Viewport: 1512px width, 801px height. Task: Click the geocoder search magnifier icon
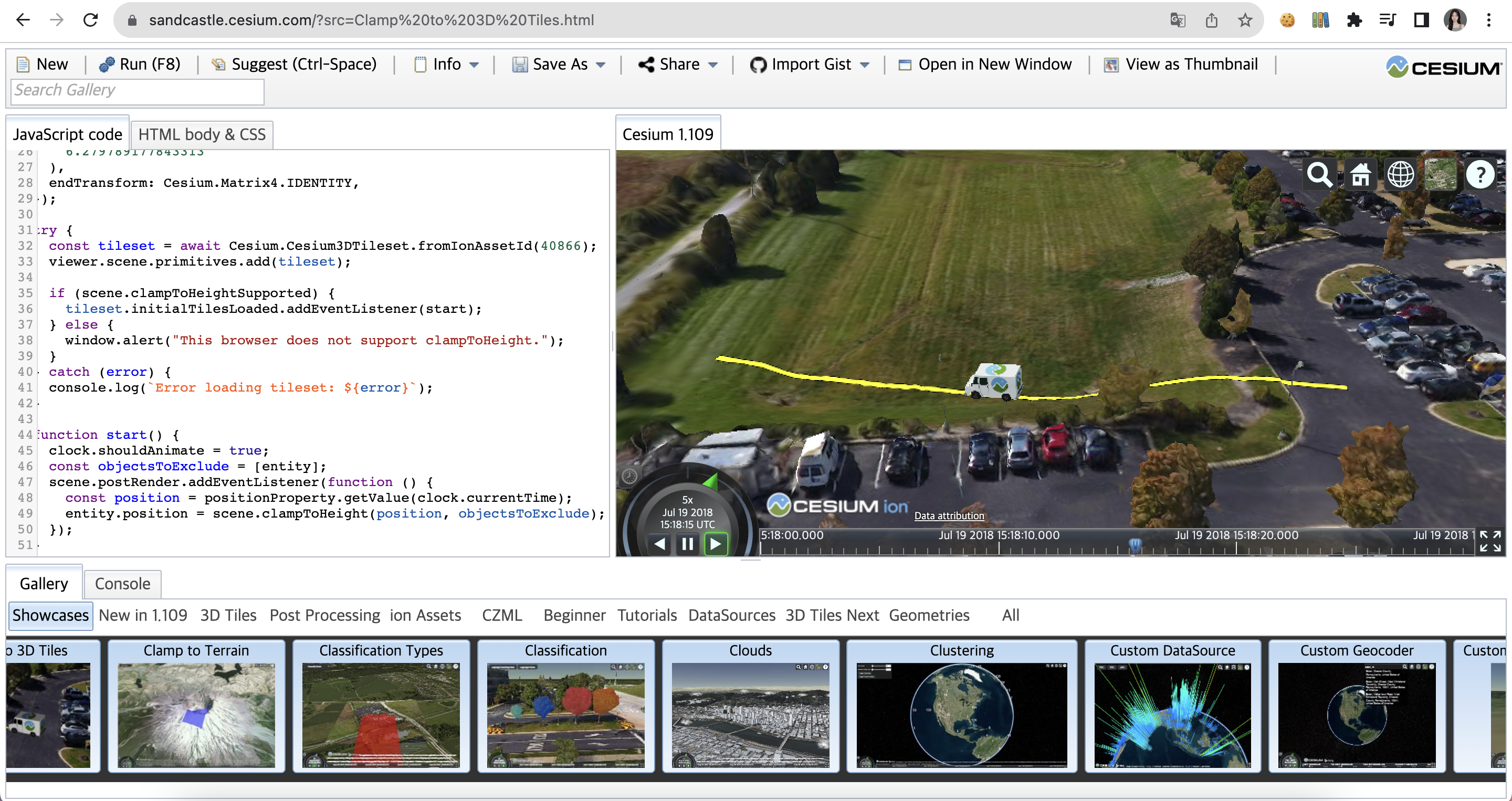[1319, 175]
